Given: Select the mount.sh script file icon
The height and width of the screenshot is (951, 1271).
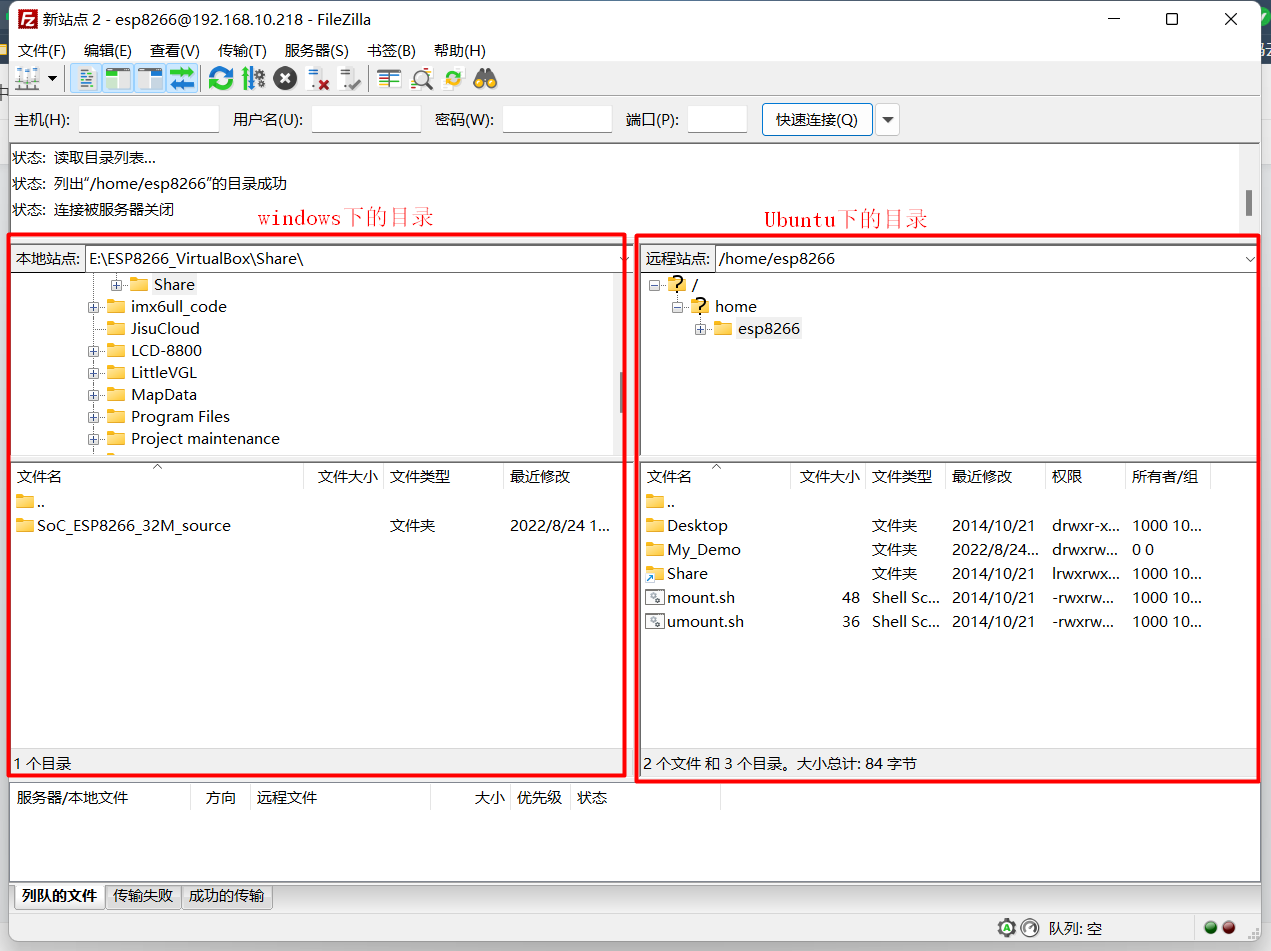Looking at the screenshot, I should point(655,597).
